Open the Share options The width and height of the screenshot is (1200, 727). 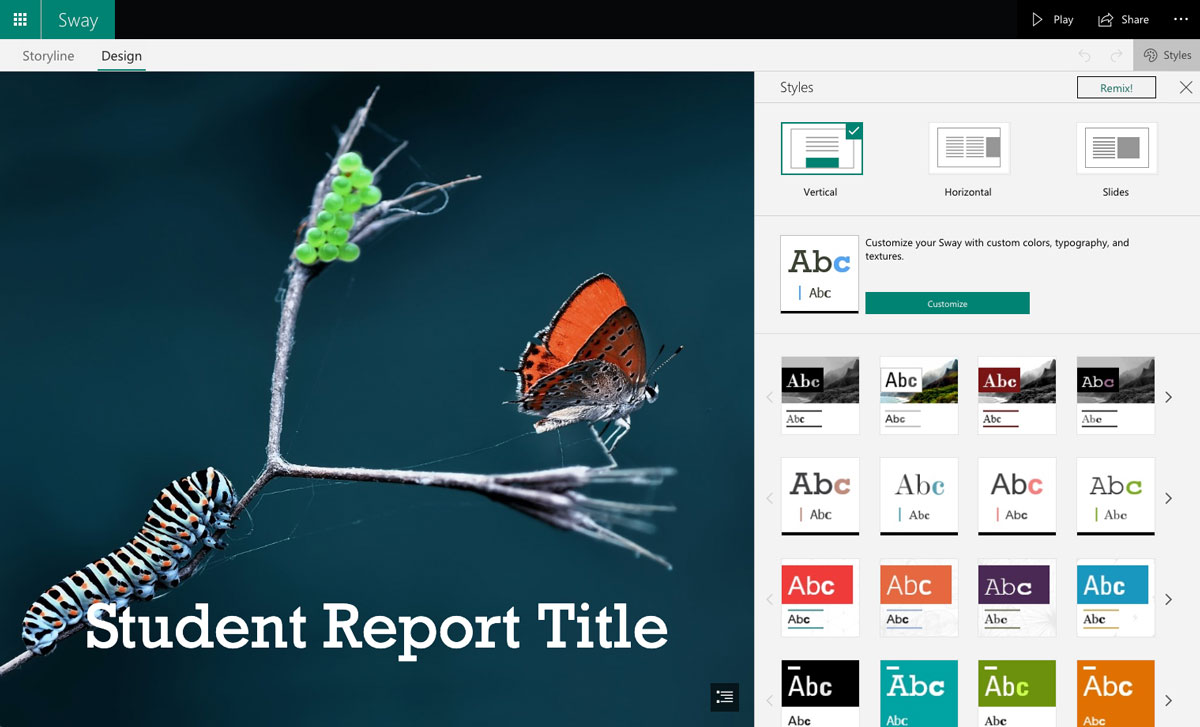1123,20
